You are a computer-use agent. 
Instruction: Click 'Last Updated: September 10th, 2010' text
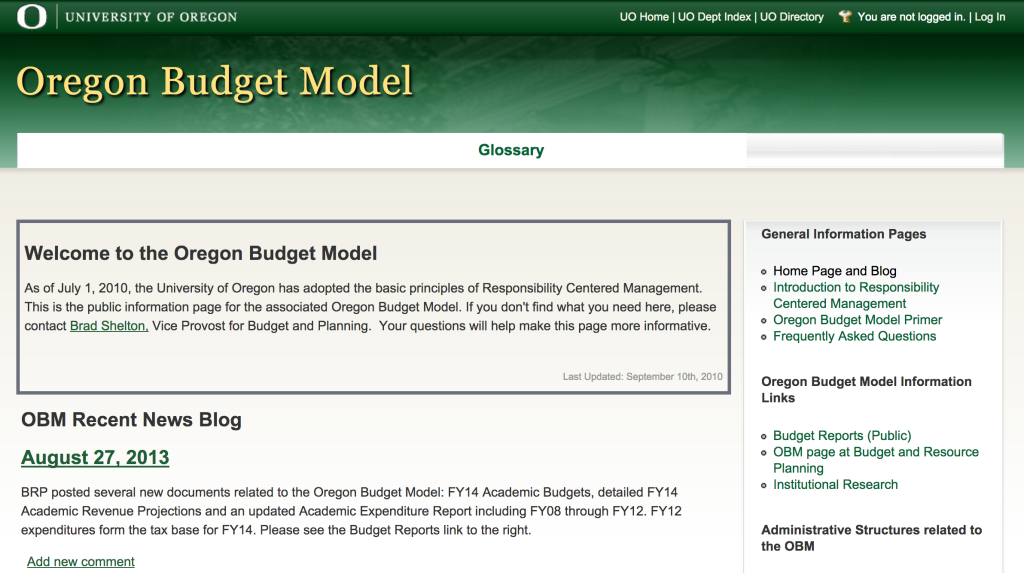point(643,376)
